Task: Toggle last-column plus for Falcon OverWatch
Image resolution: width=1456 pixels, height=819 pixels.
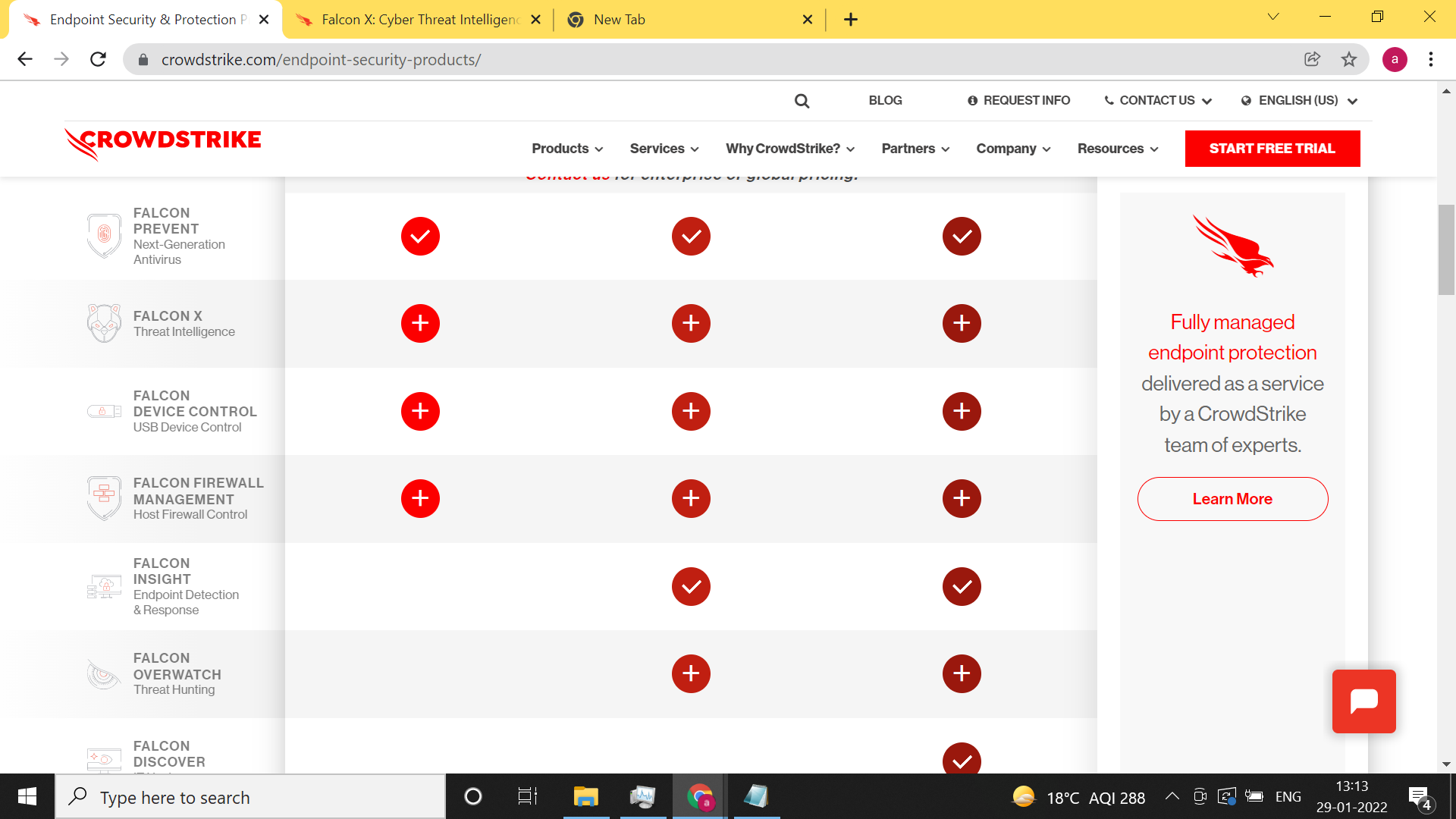Action: pos(962,673)
